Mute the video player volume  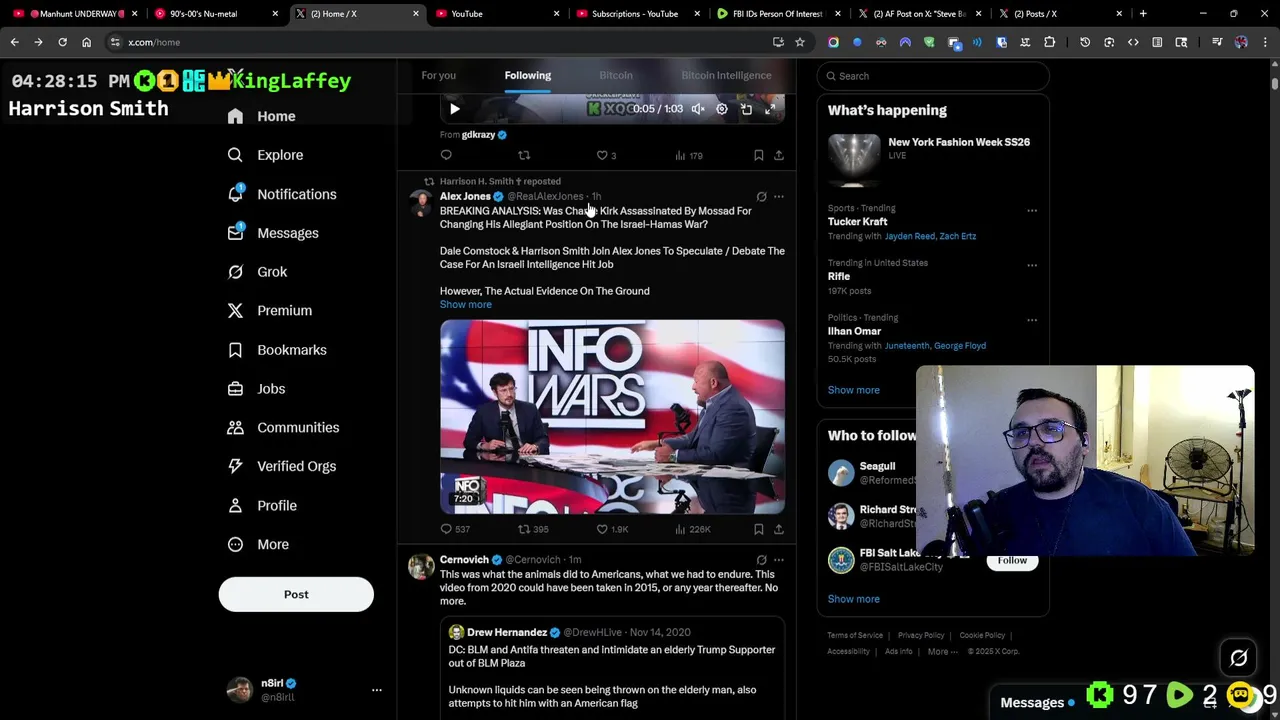point(698,109)
